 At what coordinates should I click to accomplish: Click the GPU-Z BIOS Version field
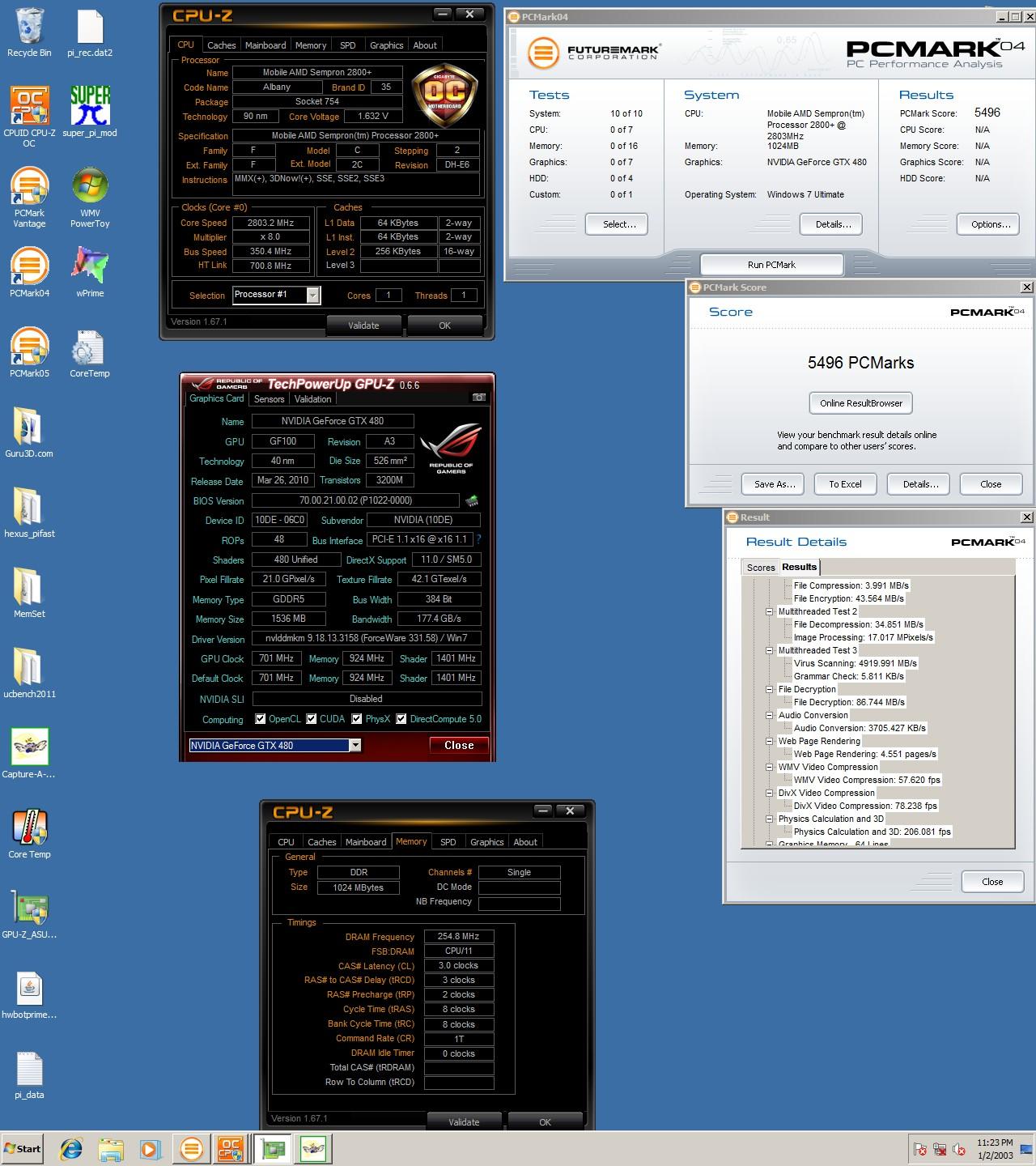tap(355, 500)
